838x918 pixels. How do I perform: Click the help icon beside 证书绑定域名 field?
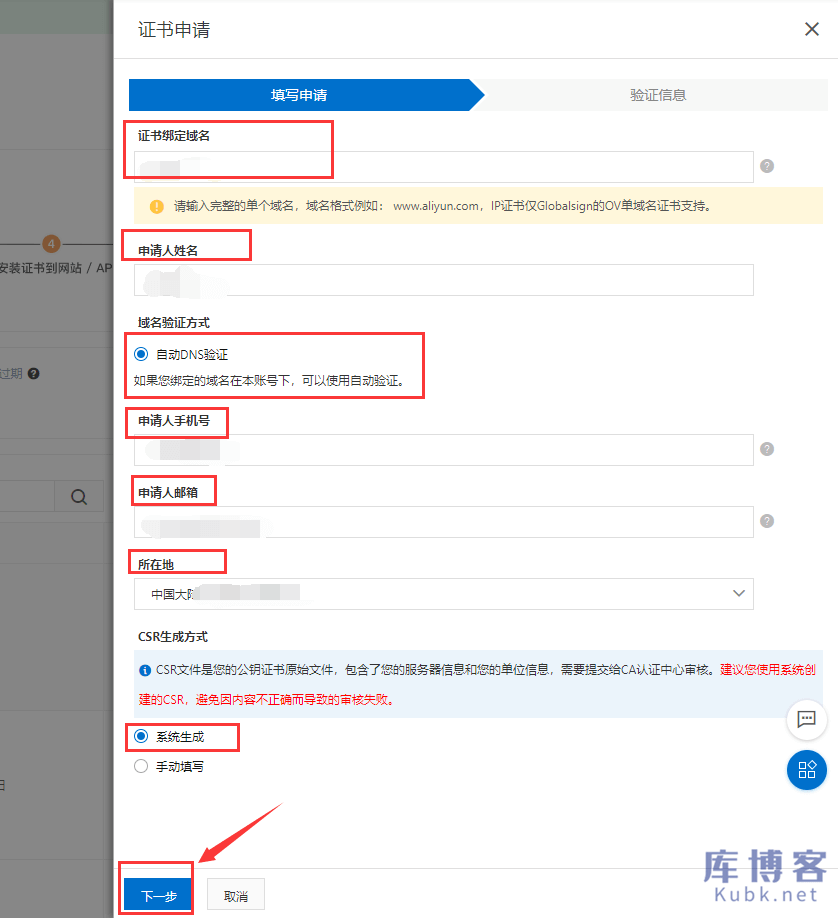coord(766,166)
